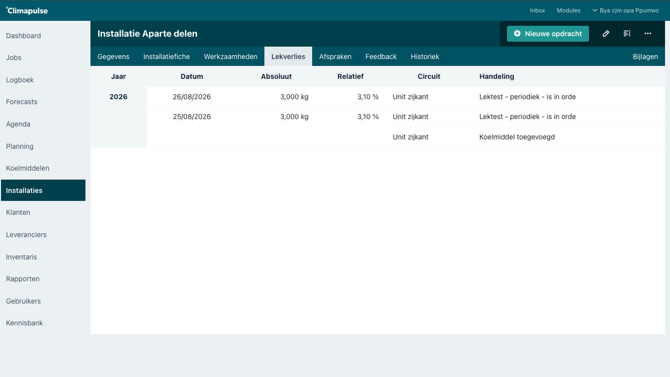670x377 pixels.
Task: Click Lektest periodiek entry for 26/08/2026
Action: 527,97
